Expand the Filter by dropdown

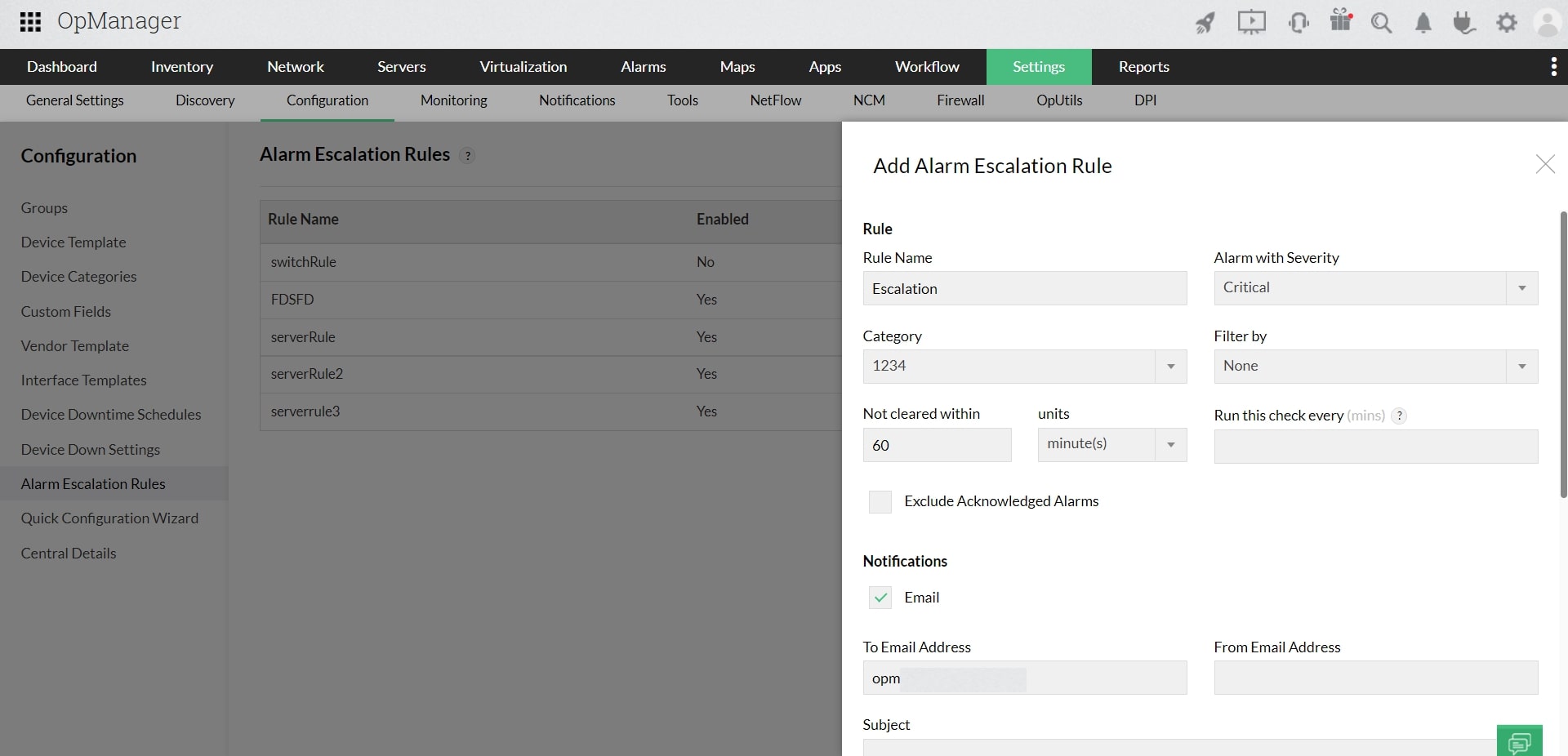tap(1521, 367)
